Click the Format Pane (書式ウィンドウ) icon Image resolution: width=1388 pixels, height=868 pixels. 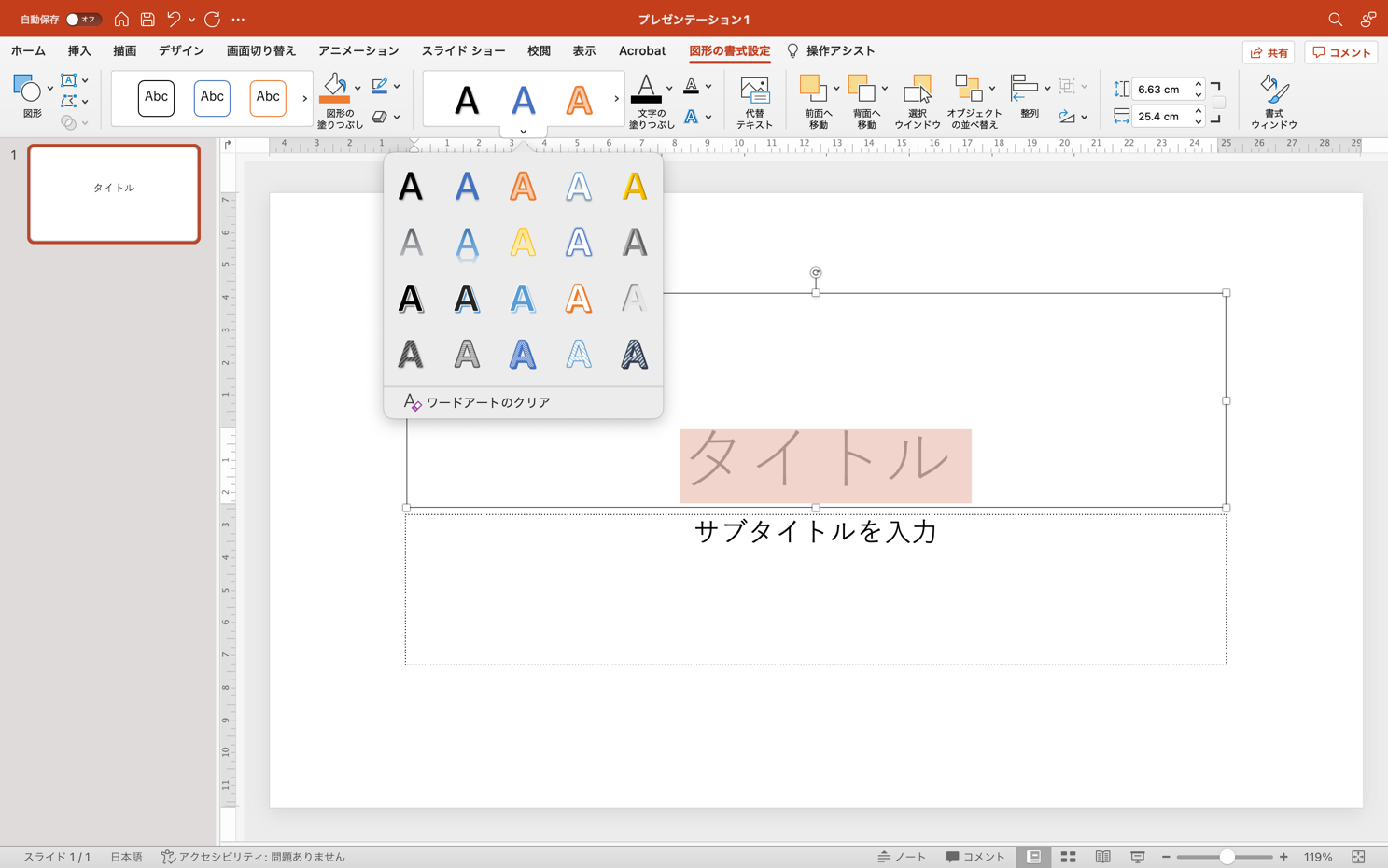(x=1273, y=91)
